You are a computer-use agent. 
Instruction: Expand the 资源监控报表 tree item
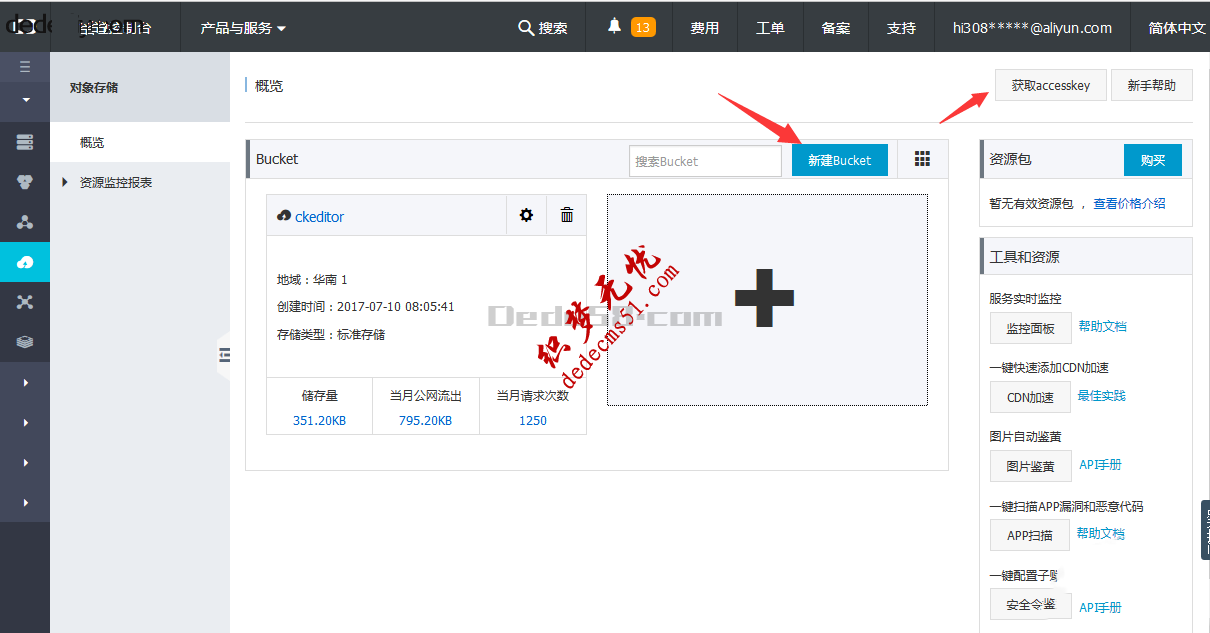(66, 182)
